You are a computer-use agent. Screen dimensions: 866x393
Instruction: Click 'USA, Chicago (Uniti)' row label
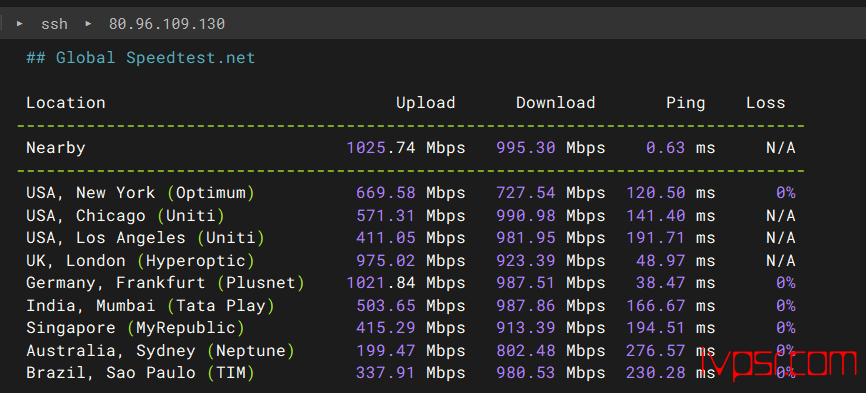pos(125,216)
